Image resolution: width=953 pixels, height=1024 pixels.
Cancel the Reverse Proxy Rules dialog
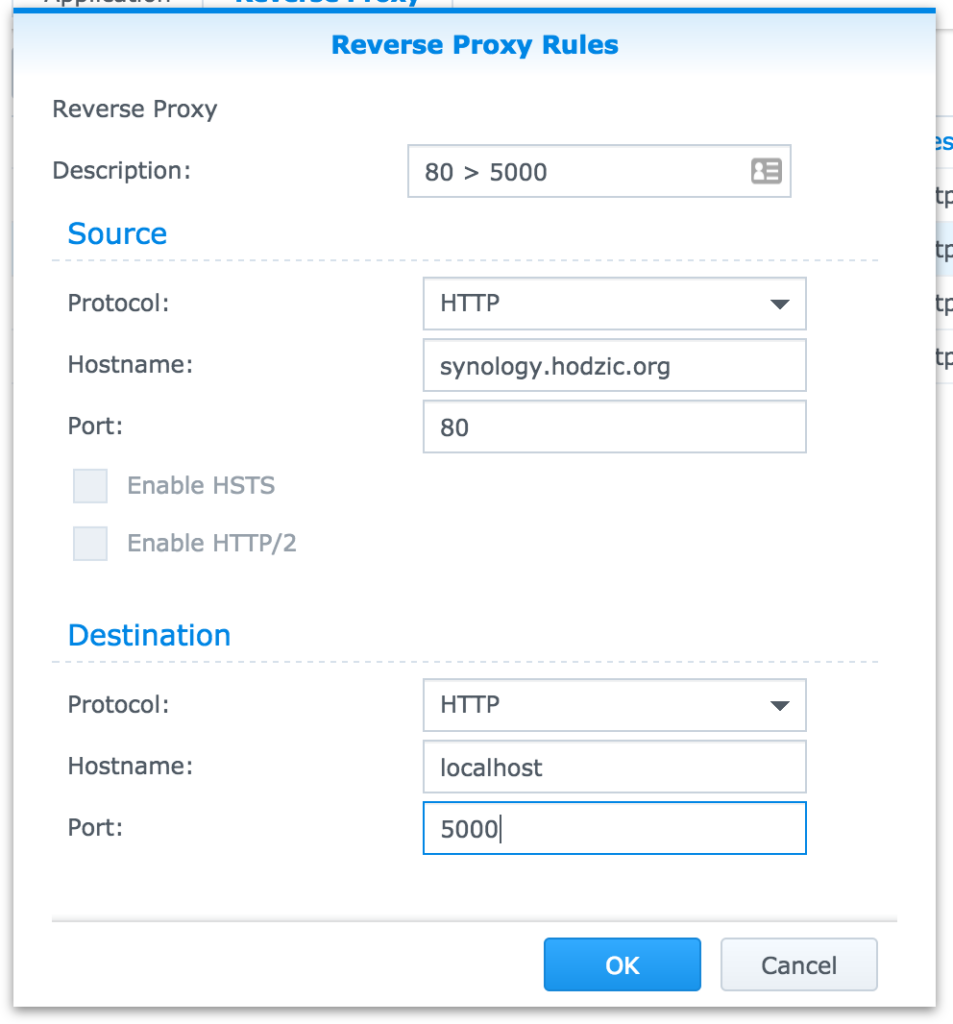coord(799,965)
